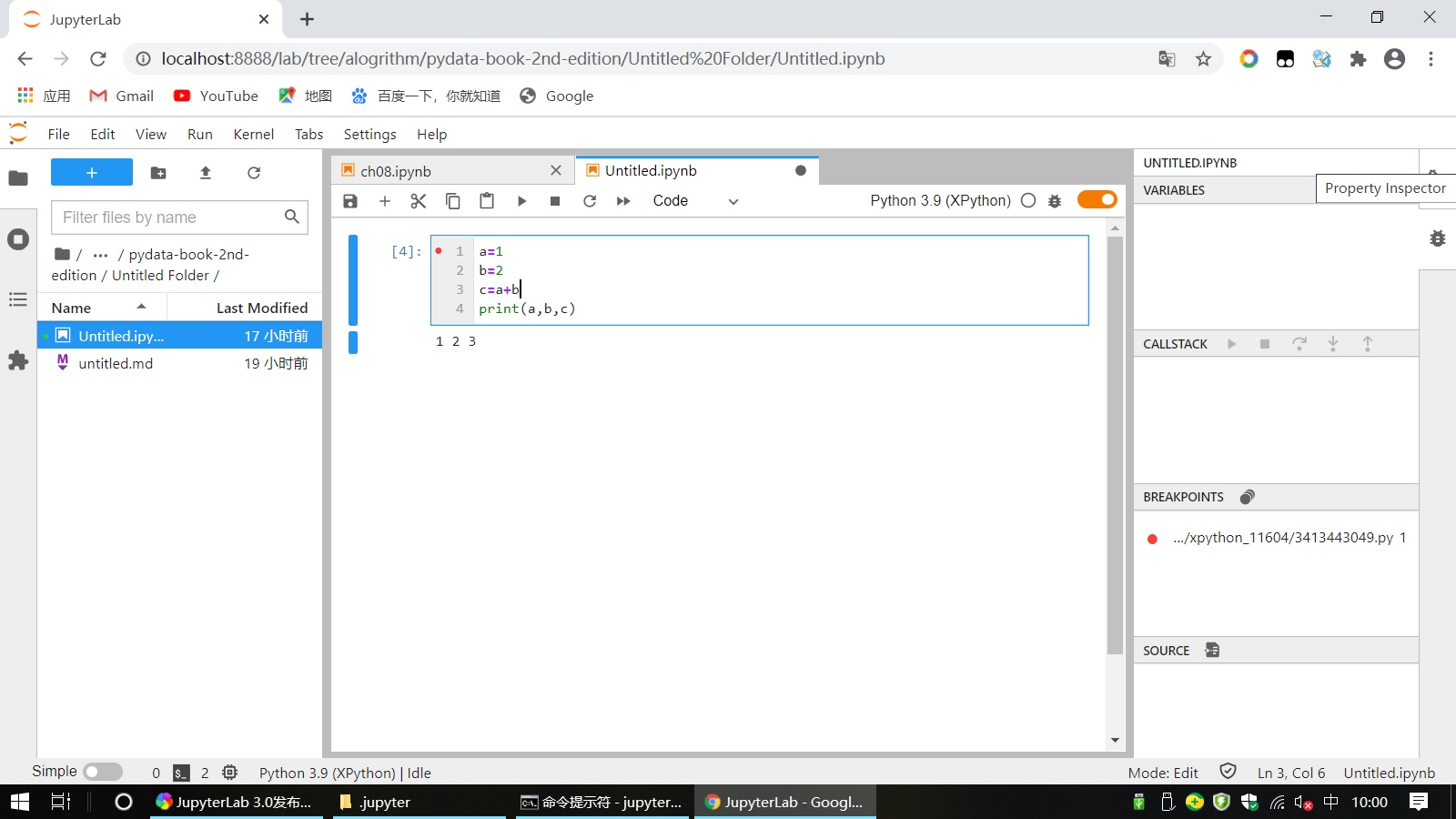Disable the orange debugger toggle
Image resolution: width=1456 pixels, height=819 pixels.
[x=1097, y=199]
